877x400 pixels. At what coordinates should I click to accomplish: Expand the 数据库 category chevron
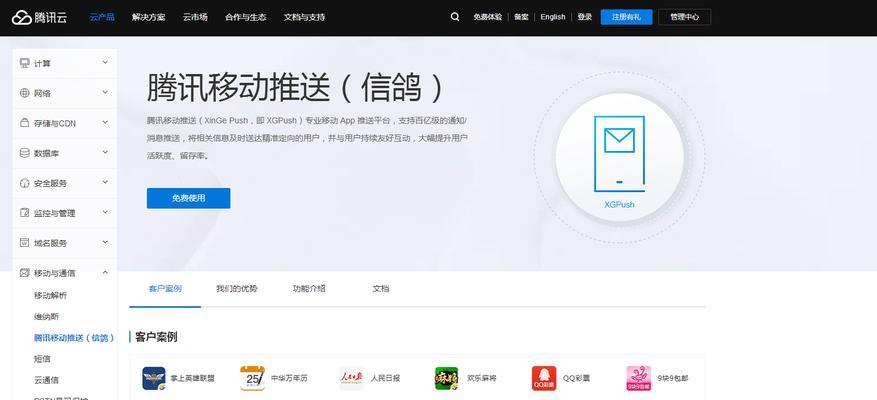click(105, 152)
